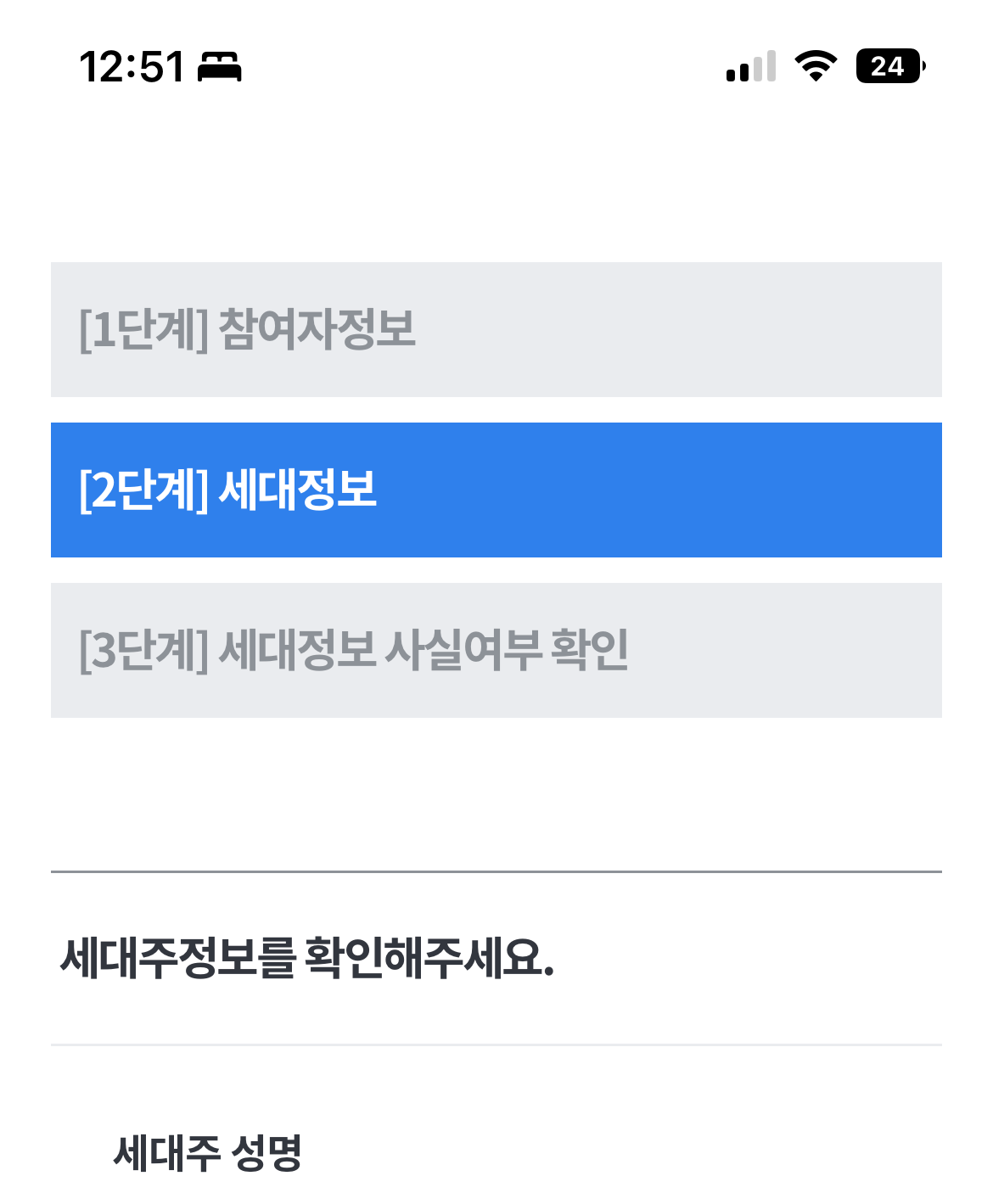Tap the Wi-Fi icon in the status bar
The image size is (993, 1204).
pos(817,66)
